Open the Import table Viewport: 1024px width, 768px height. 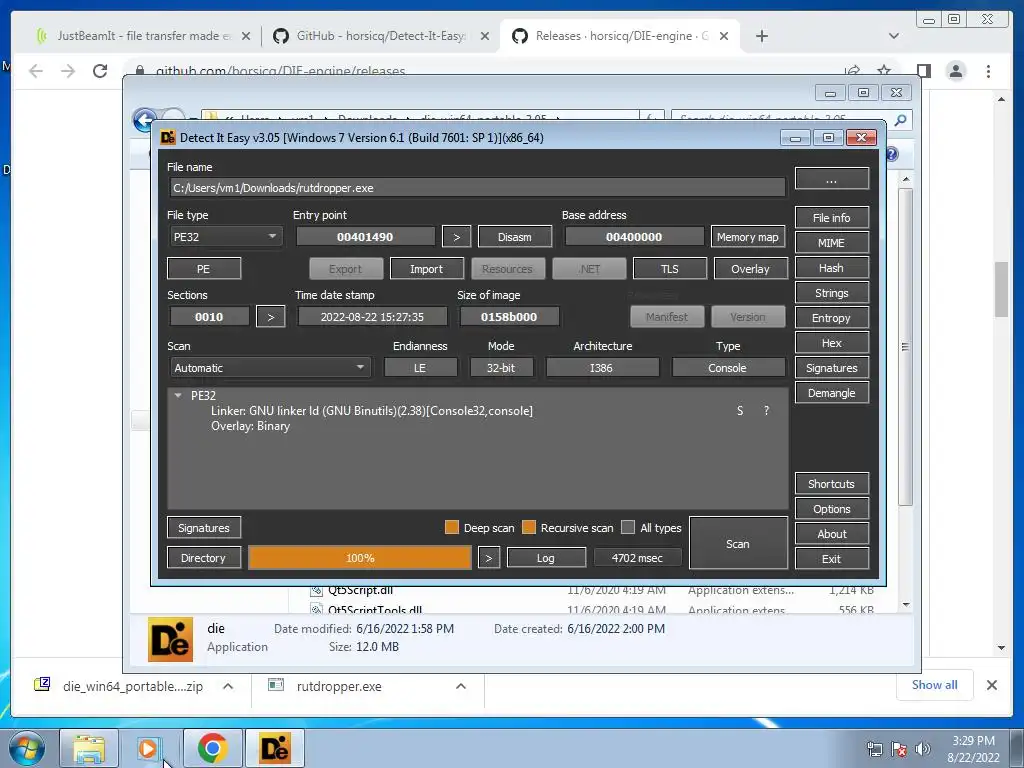(x=426, y=268)
